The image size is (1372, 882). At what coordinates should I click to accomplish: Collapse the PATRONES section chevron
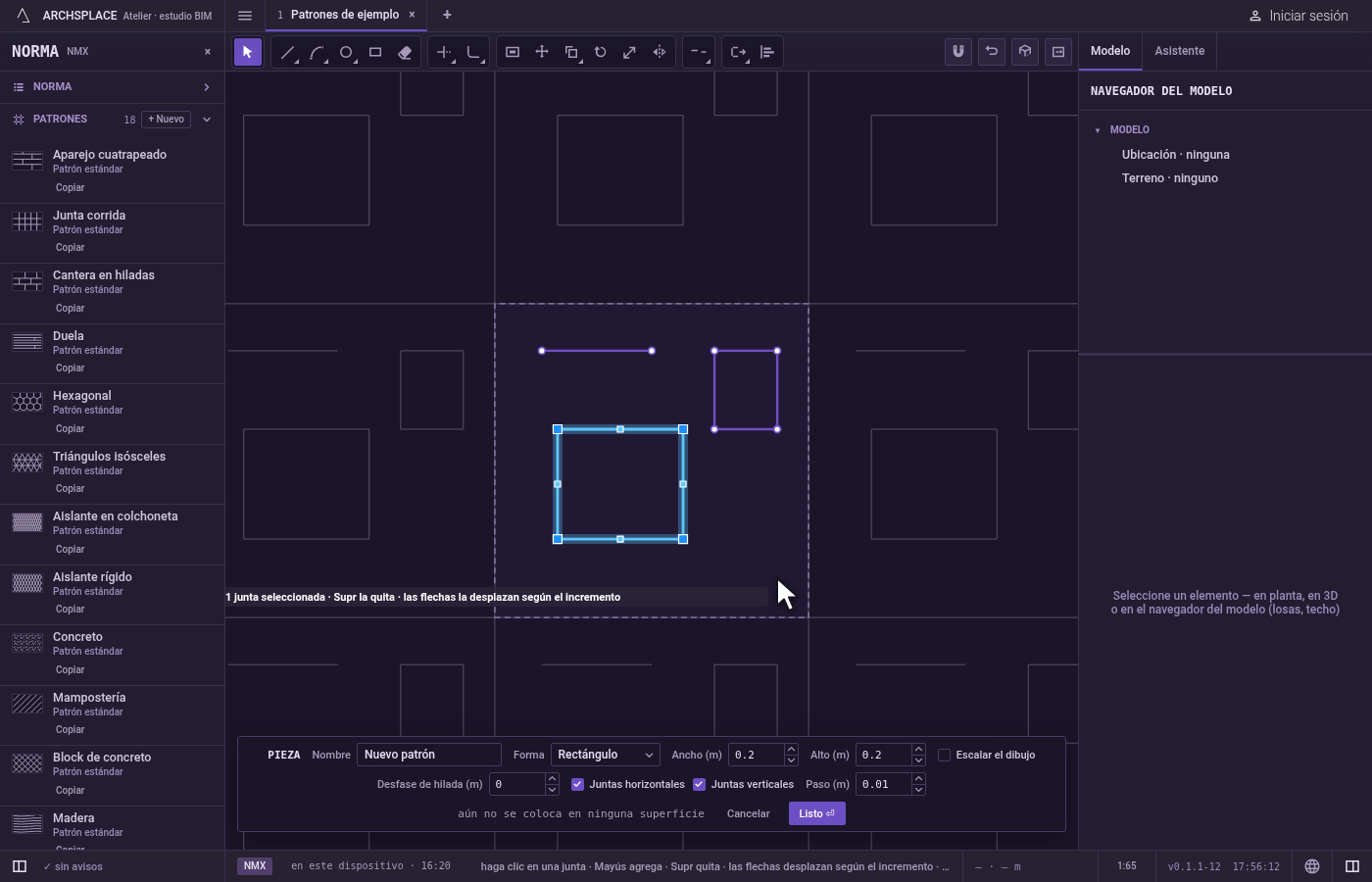(x=207, y=120)
